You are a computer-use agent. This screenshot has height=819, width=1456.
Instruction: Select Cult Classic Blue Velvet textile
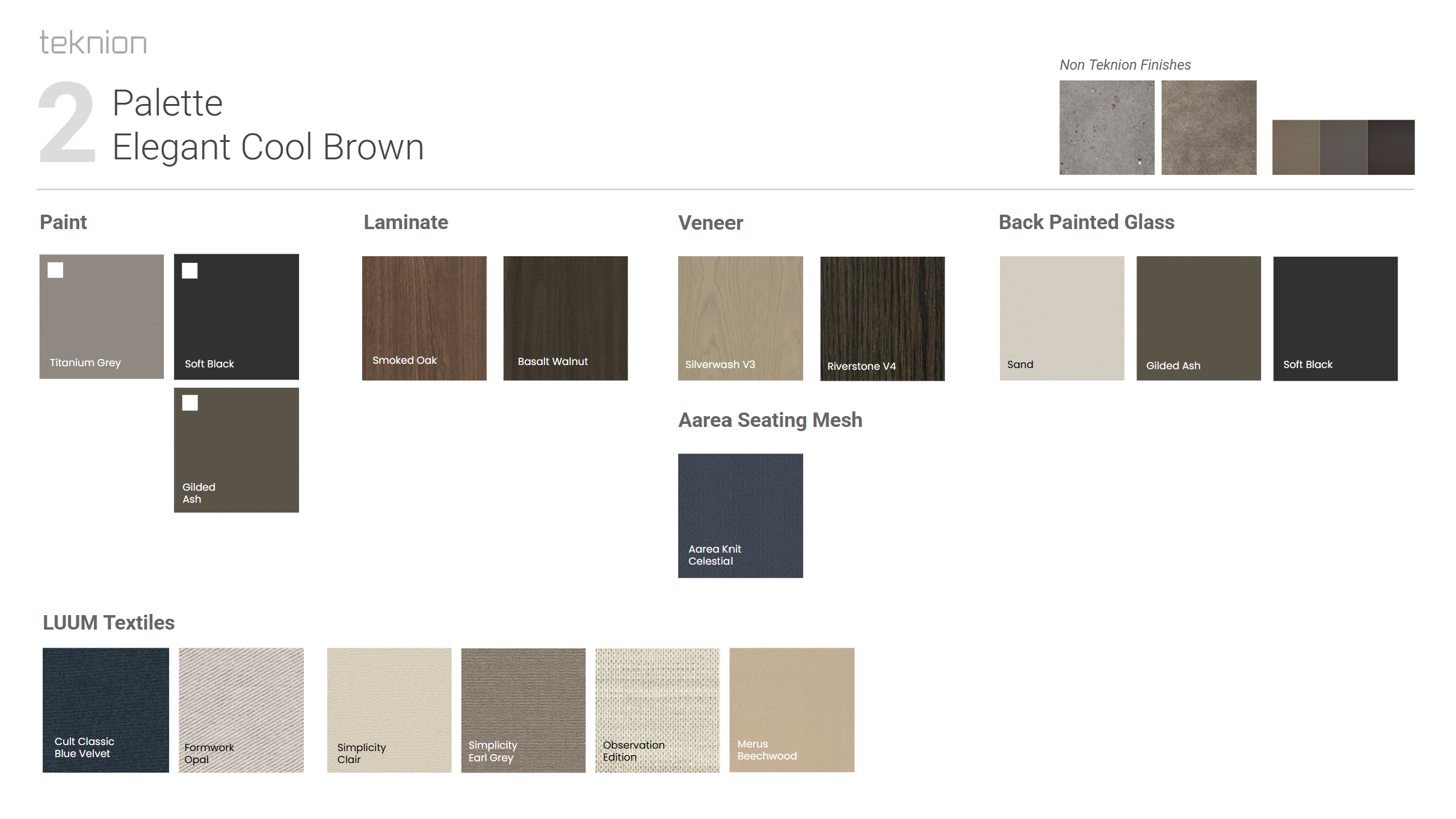click(106, 710)
